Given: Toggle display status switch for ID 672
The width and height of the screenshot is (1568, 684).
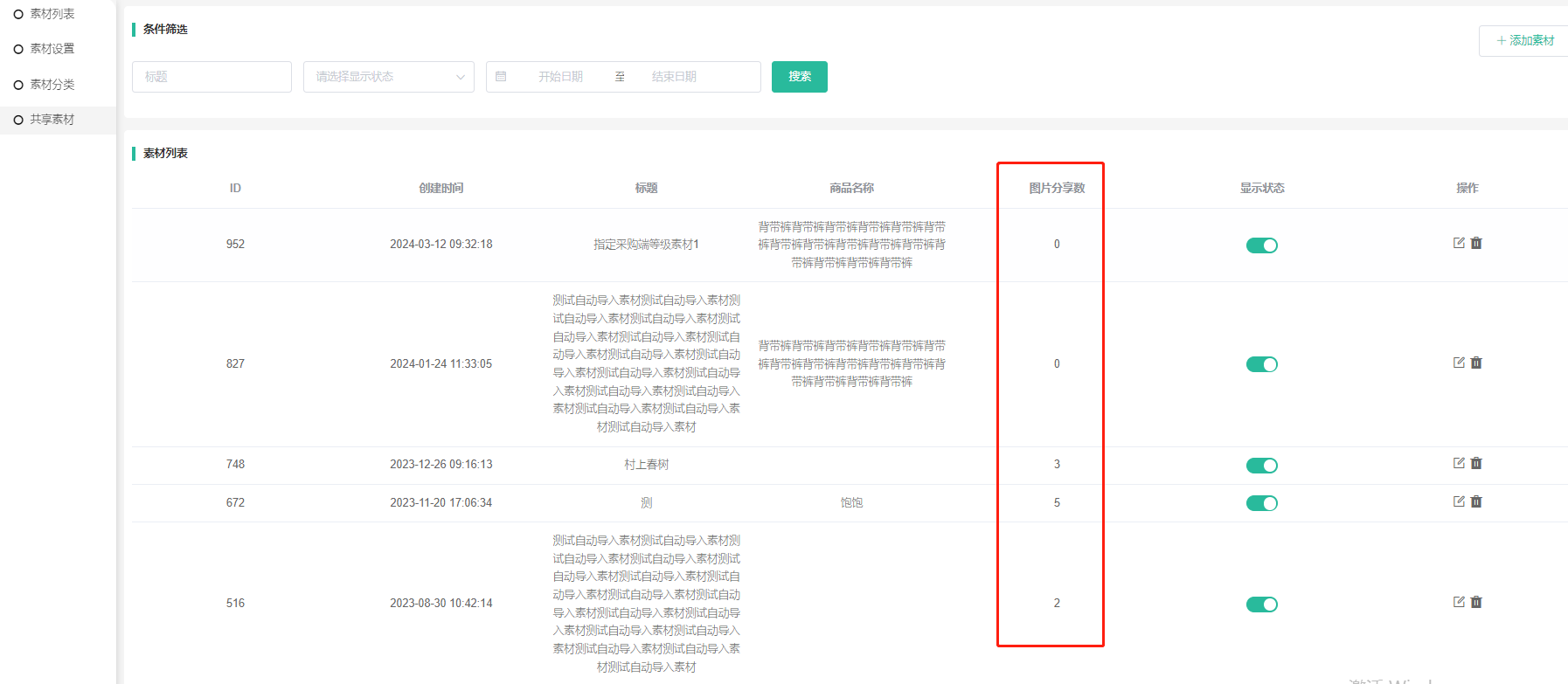Looking at the screenshot, I should click(1261, 503).
